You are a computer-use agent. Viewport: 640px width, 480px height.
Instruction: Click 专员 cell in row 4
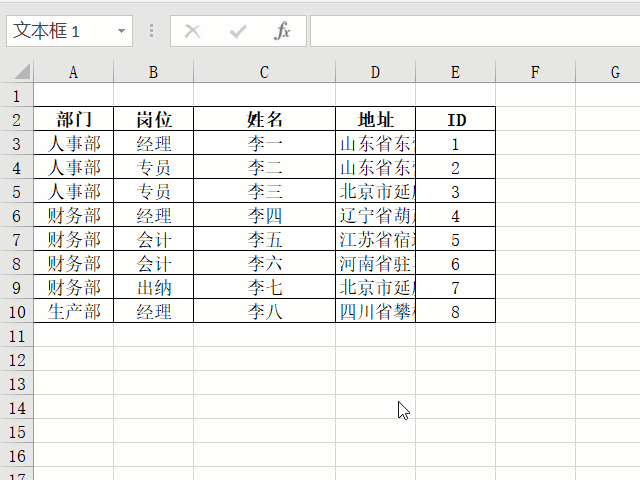pos(153,167)
